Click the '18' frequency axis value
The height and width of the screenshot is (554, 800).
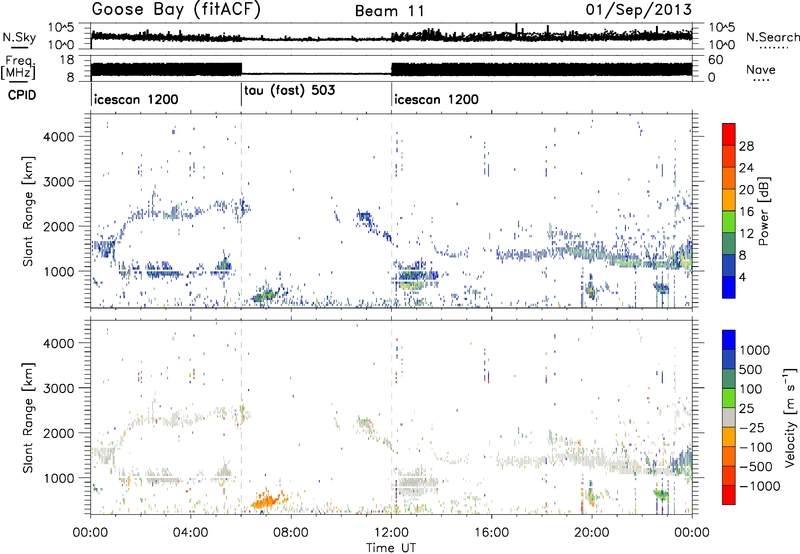[x=67, y=60]
